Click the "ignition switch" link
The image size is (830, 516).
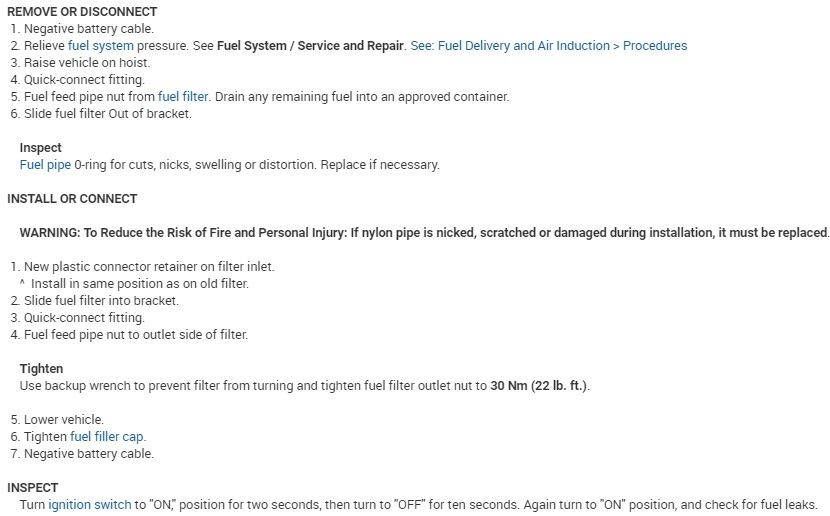(x=90, y=505)
